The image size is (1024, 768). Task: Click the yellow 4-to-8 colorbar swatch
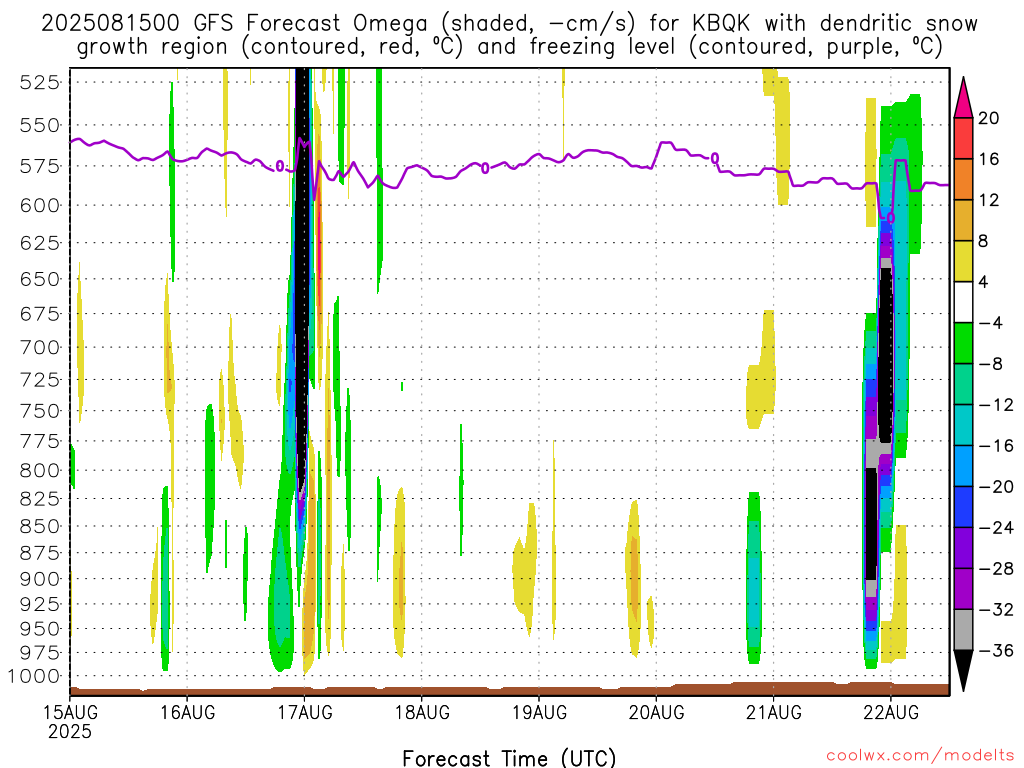click(963, 261)
